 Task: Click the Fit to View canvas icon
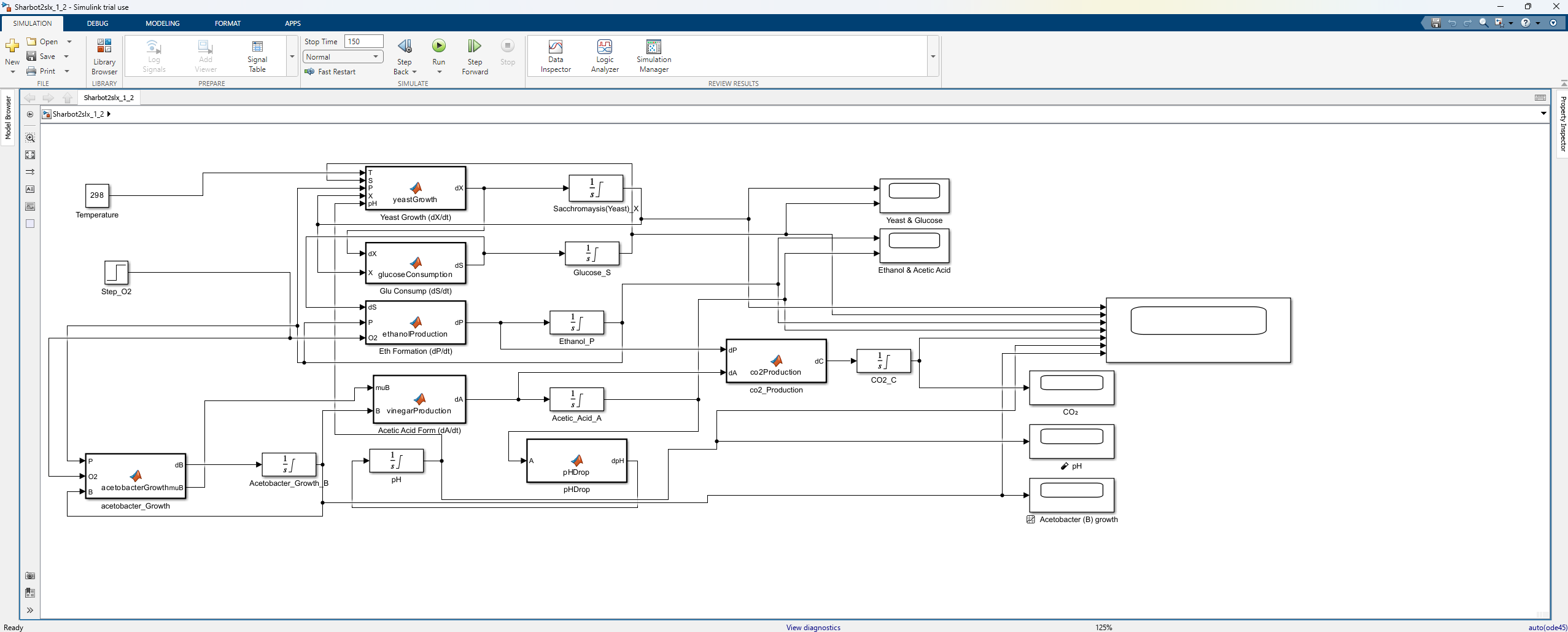30,155
